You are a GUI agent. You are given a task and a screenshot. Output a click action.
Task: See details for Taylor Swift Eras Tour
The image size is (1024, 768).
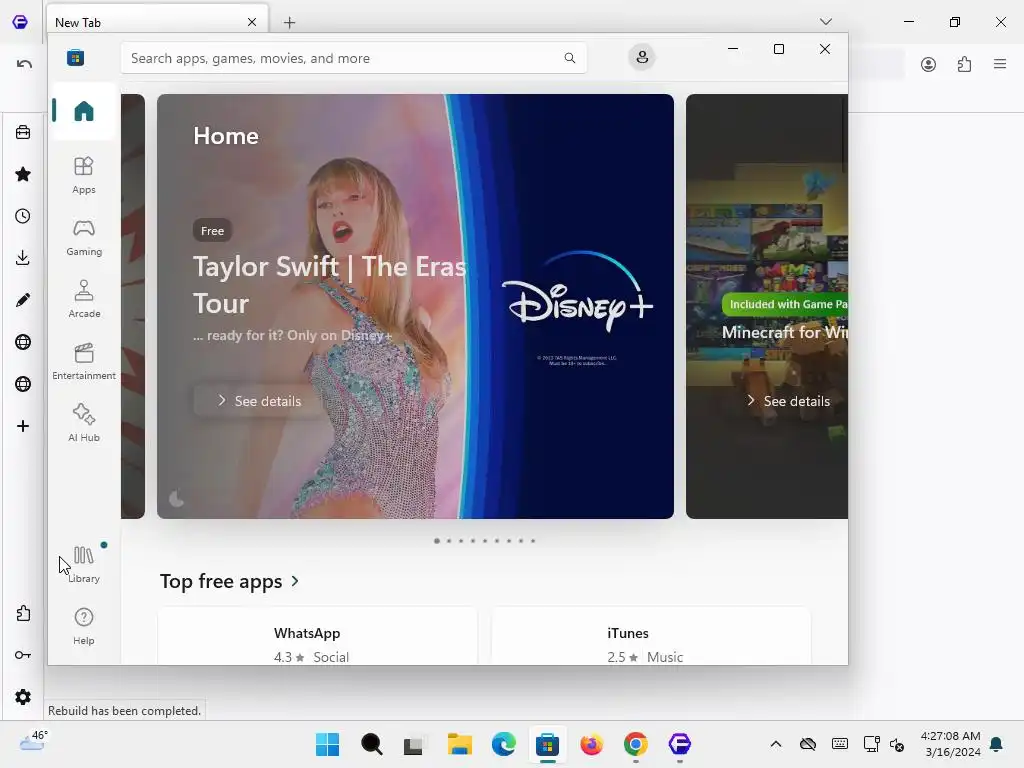(259, 401)
